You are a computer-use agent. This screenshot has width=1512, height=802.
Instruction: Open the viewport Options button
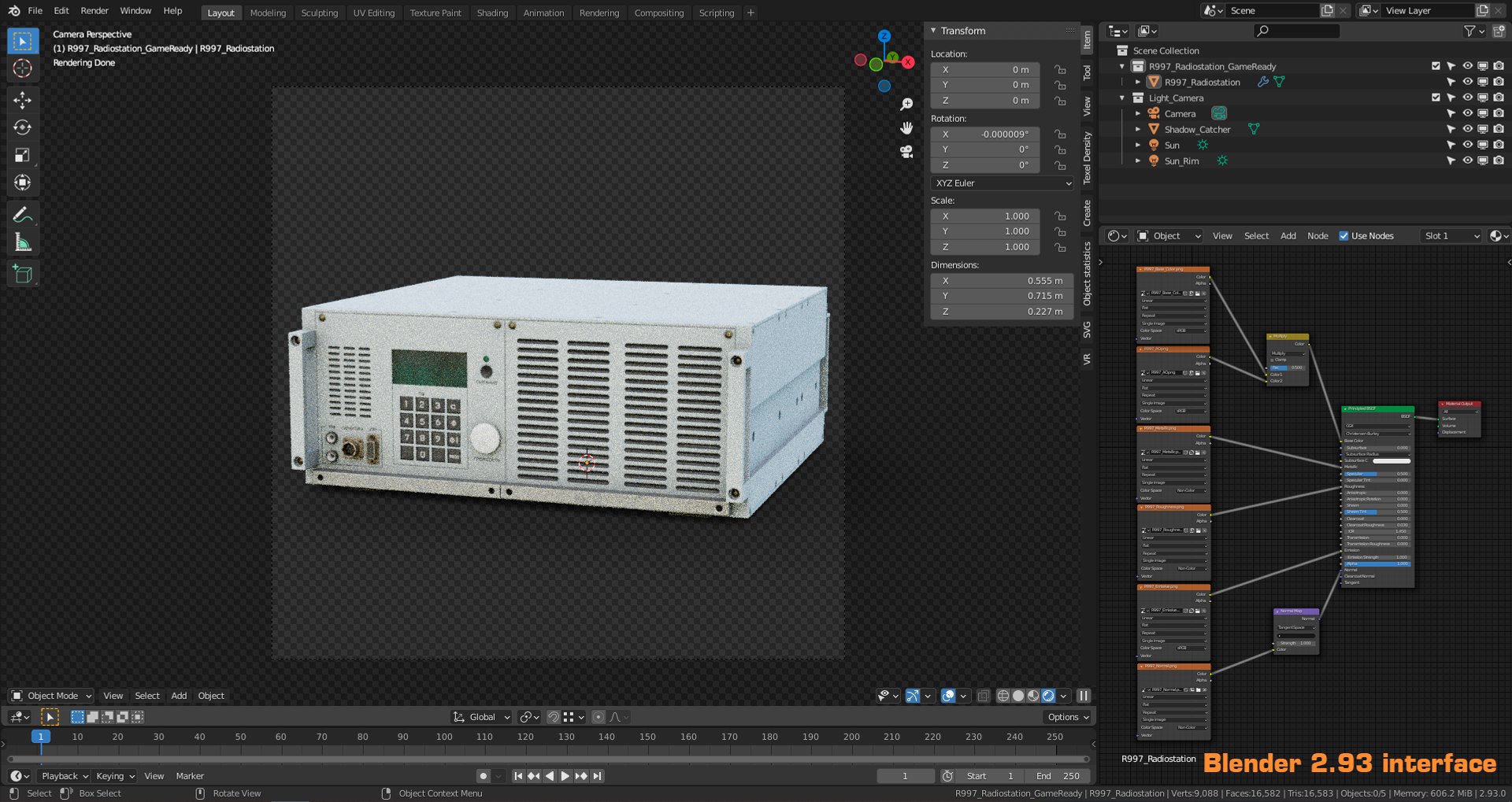click(x=1068, y=717)
